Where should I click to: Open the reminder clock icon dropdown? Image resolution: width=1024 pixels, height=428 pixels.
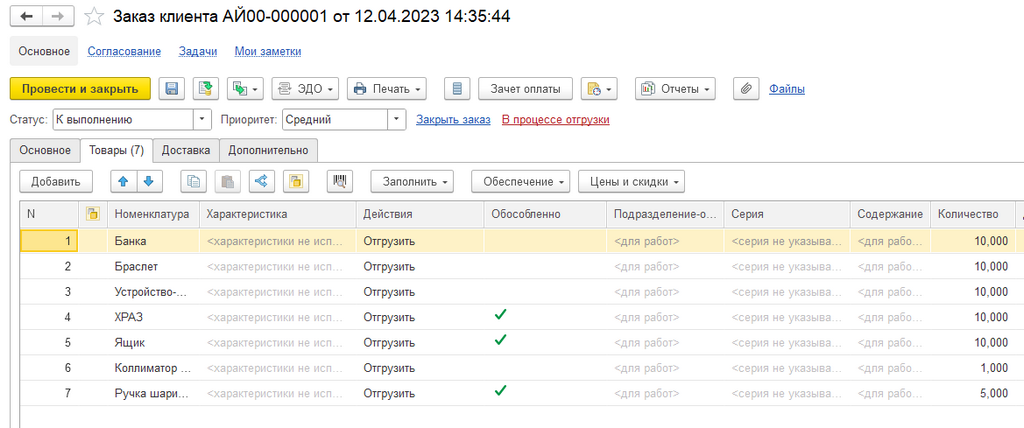(x=599, y=89)
